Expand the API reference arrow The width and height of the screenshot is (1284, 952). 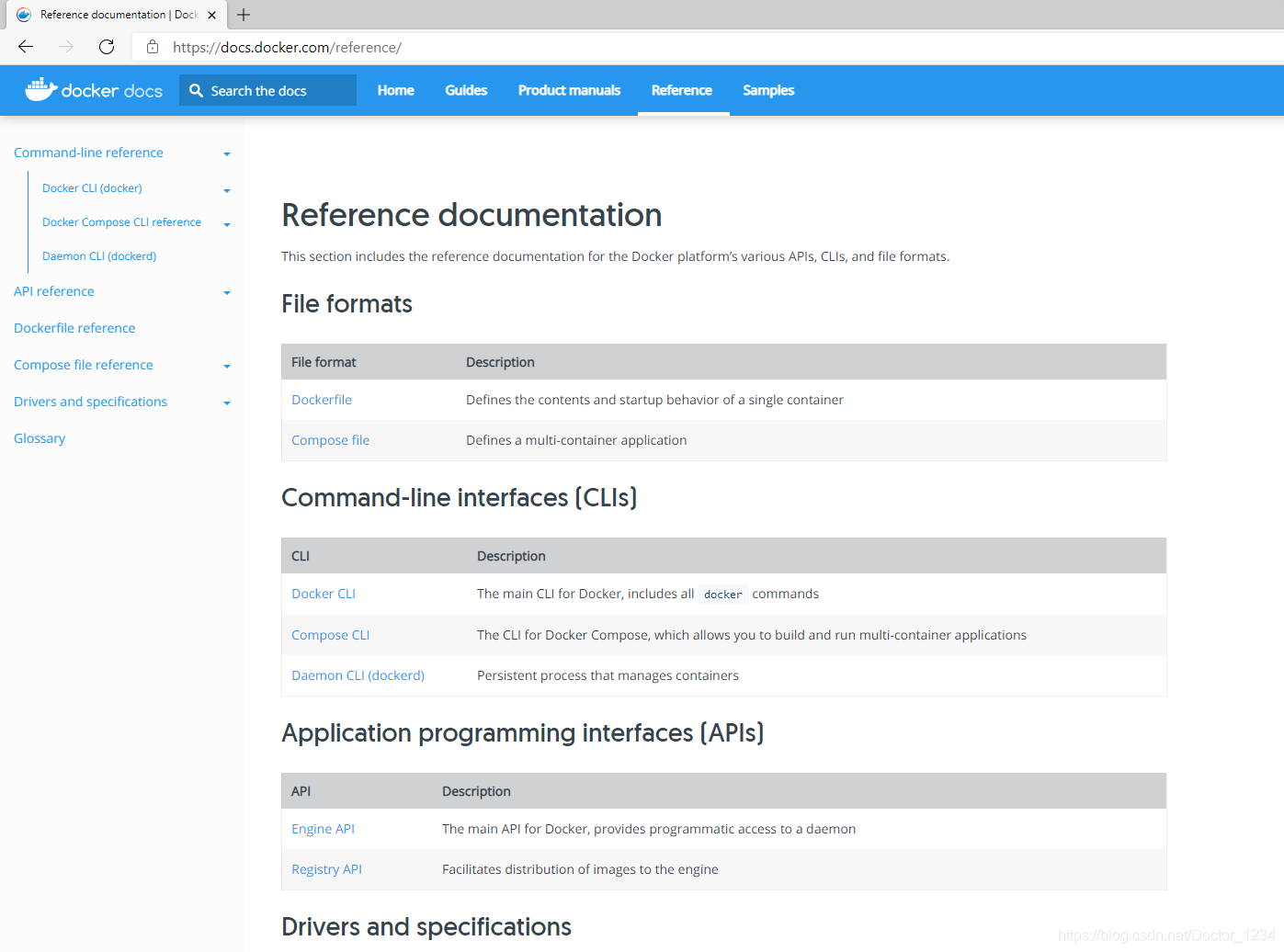227,293
